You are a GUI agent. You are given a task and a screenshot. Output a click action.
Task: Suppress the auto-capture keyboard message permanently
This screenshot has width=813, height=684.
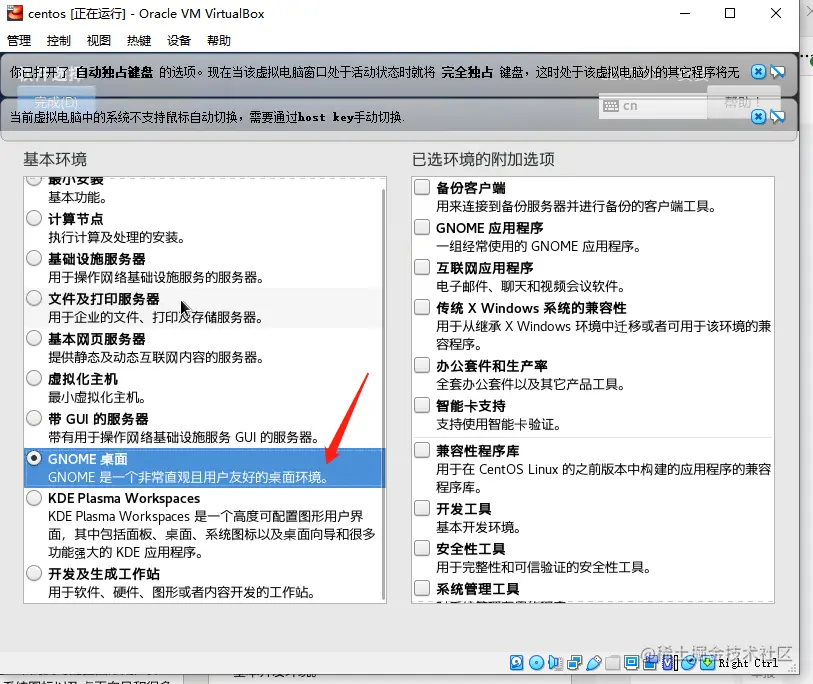(777, 72)
